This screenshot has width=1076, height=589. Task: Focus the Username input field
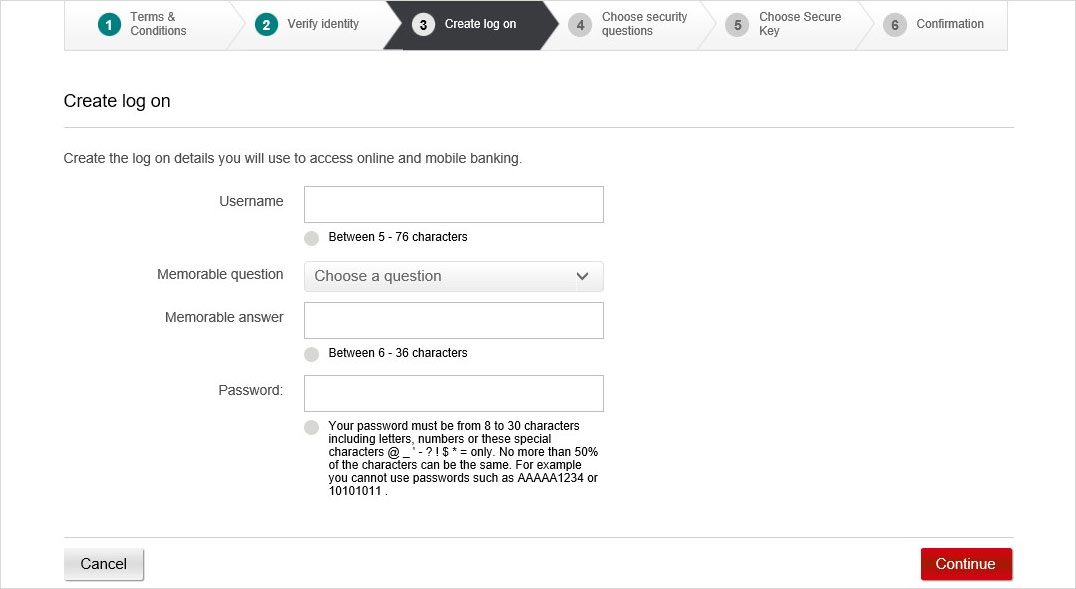pos(454,205)
